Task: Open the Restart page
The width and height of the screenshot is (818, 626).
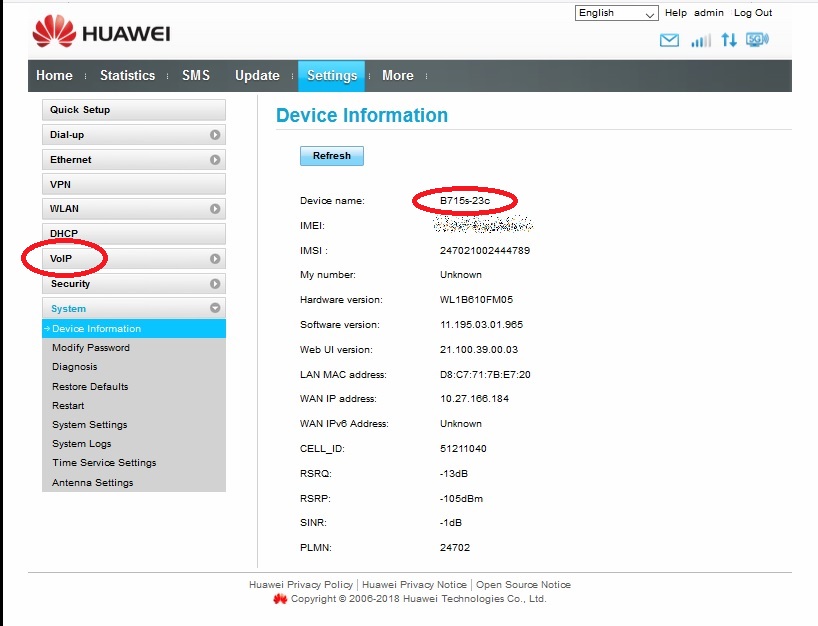Action: (68, 405)
